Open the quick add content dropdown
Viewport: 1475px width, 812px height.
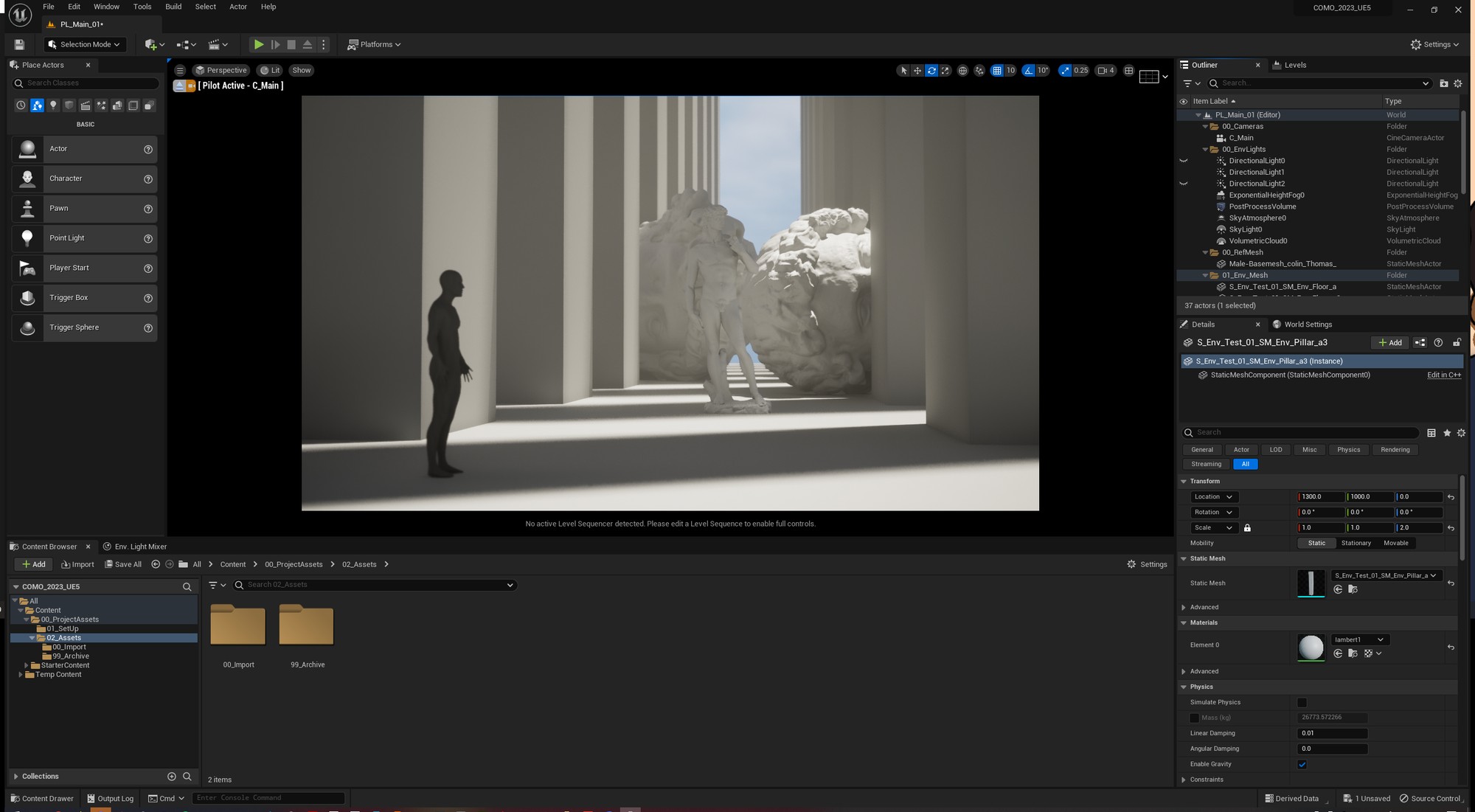[x=155, y=44]
